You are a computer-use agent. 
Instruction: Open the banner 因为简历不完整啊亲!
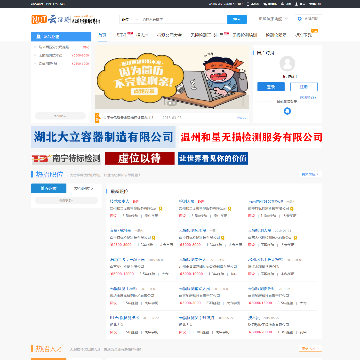click(172, 77)
